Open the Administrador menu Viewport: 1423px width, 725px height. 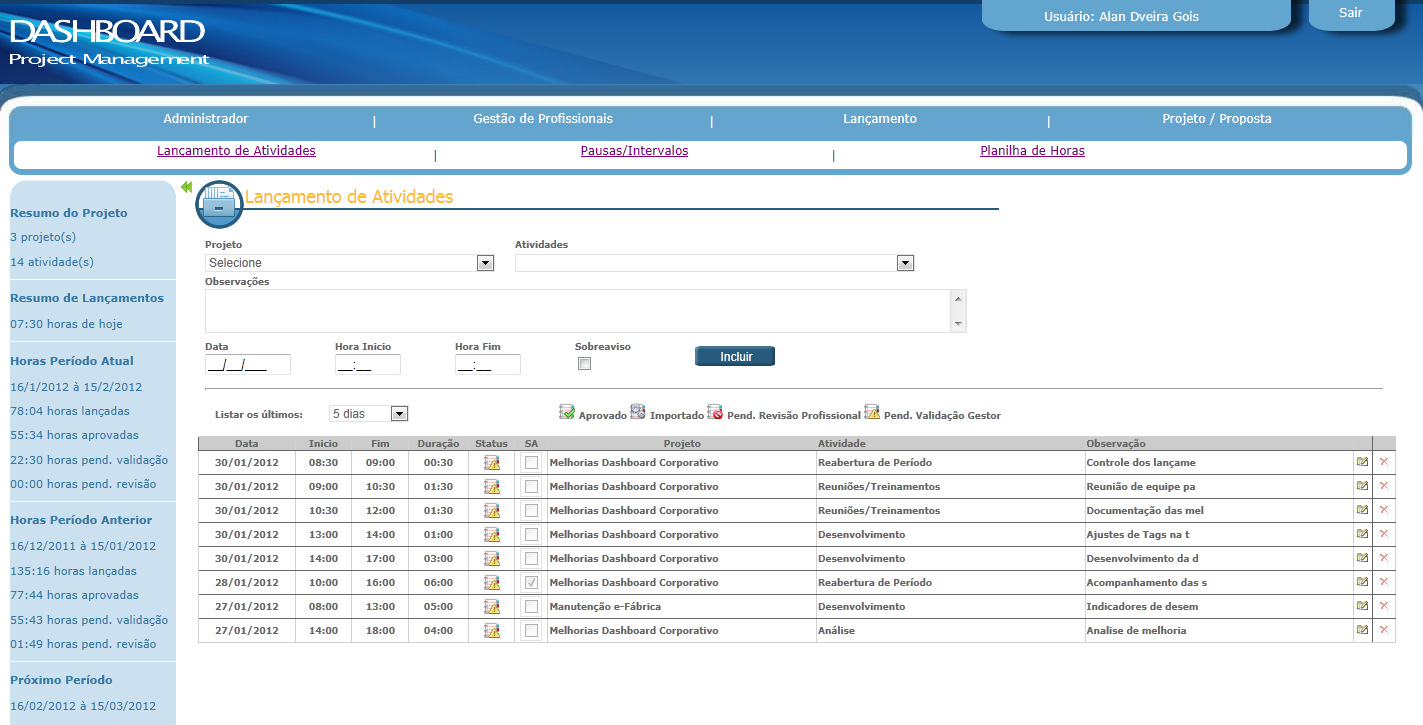coord(206,119)
